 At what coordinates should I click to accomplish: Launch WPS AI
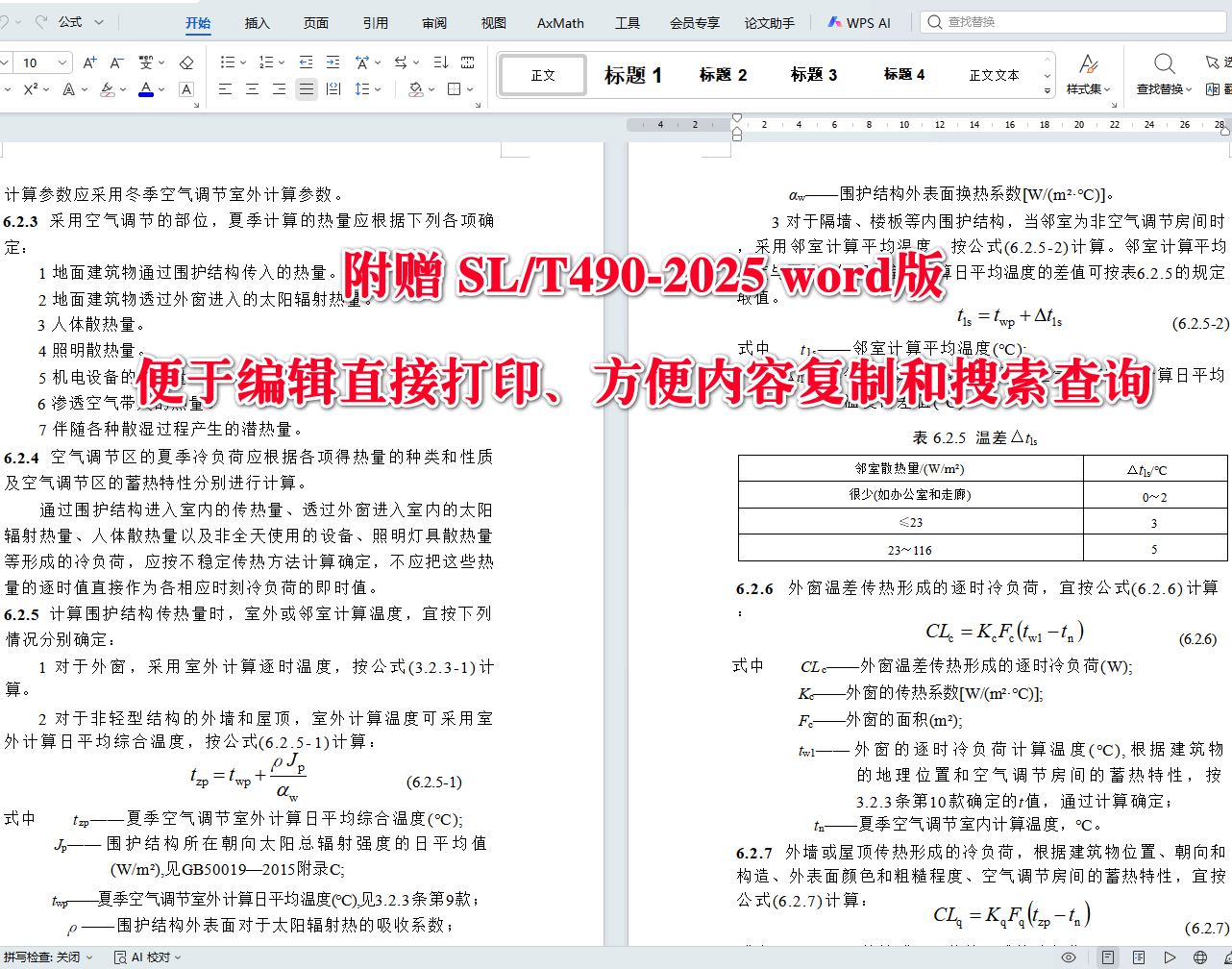tap(858, 23)
